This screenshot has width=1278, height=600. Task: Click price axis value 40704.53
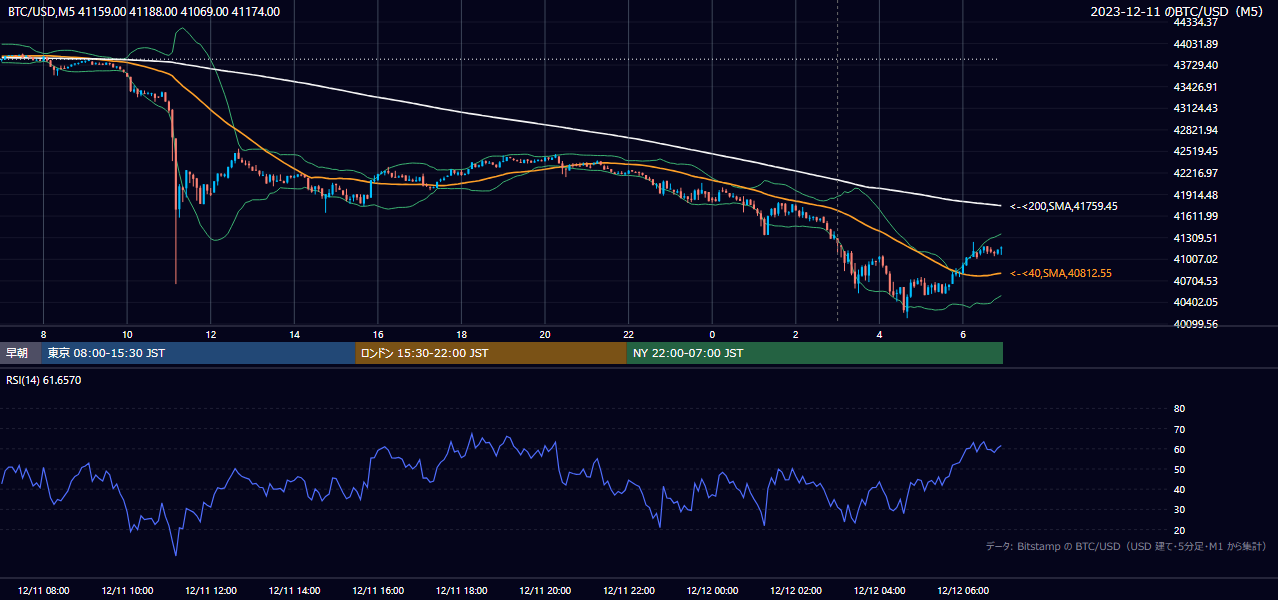(1195, 281)
